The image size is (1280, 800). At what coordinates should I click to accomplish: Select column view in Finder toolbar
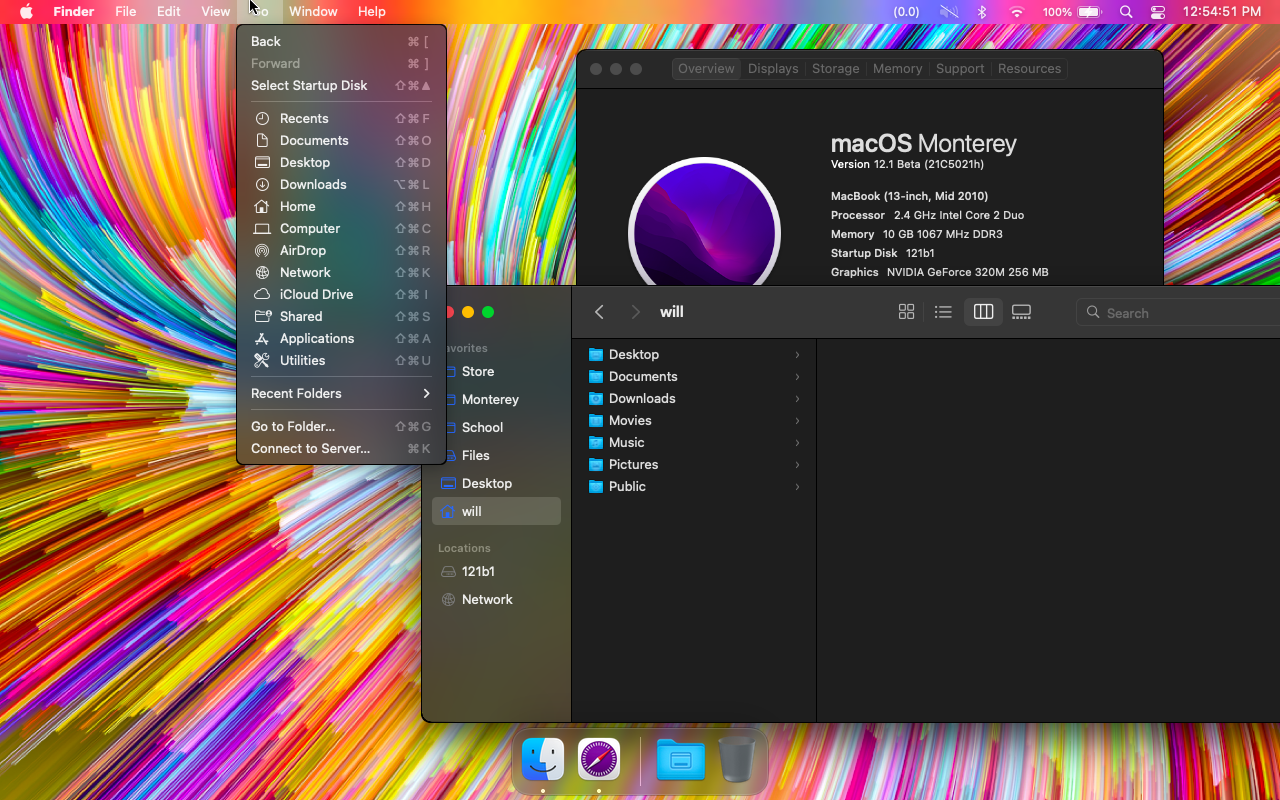[x=983, y=312]
